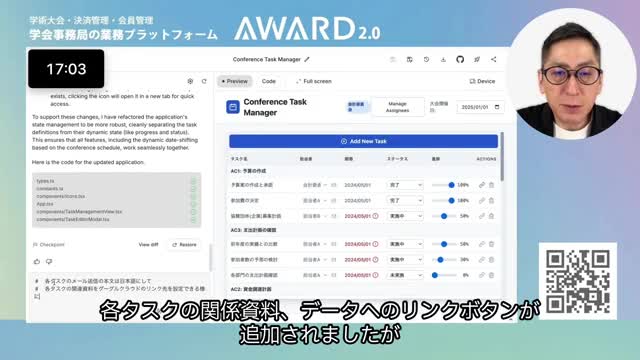Click the calendar icon in conference date field

point(497,107)
